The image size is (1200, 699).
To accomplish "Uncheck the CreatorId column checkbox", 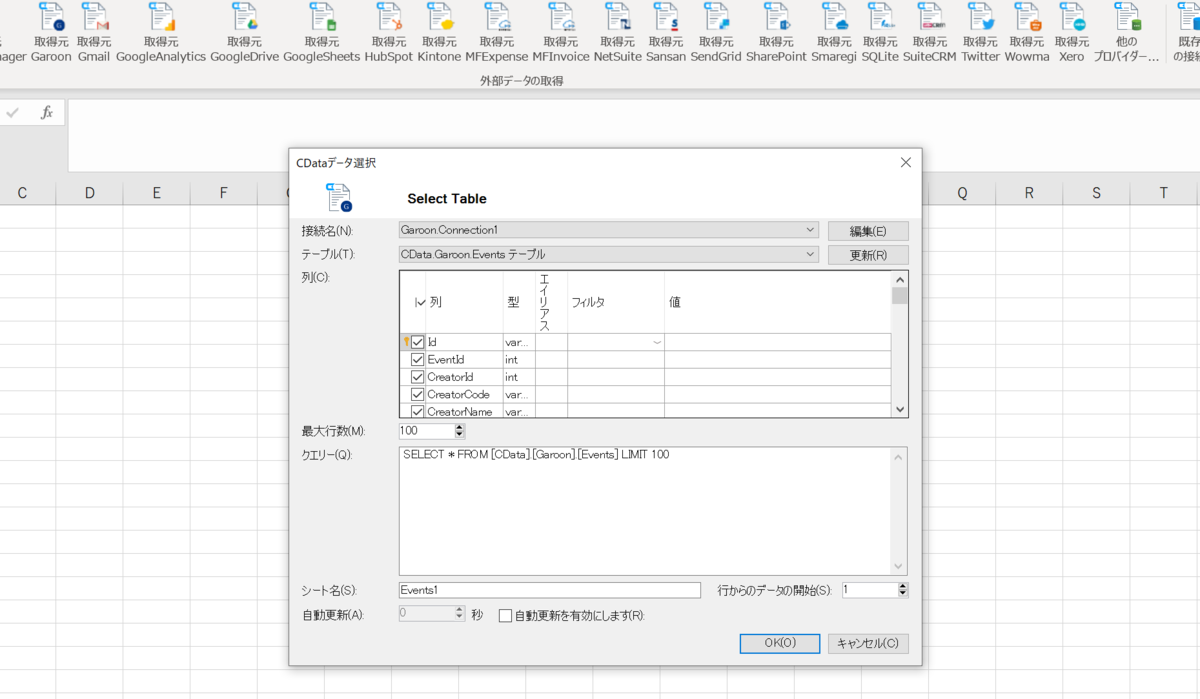I will coord(418,377).
